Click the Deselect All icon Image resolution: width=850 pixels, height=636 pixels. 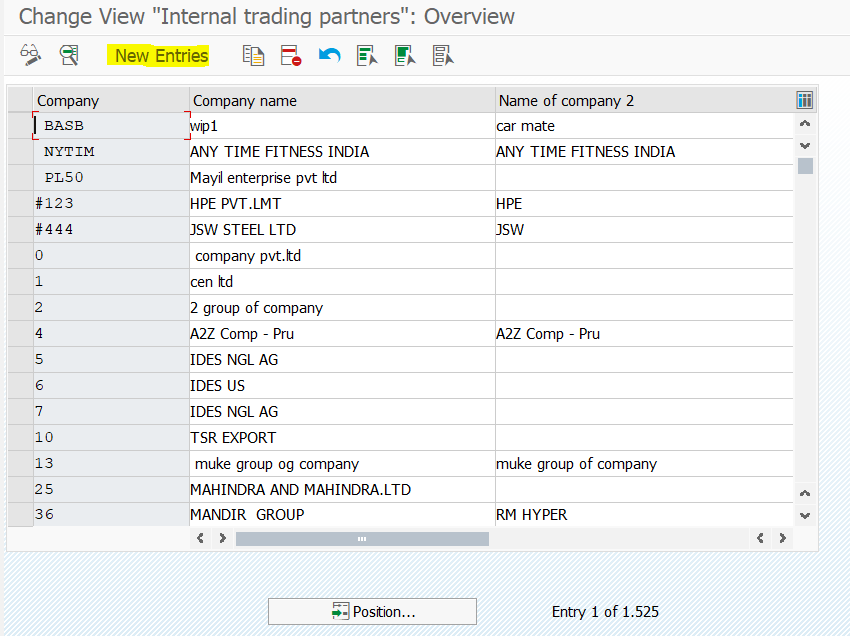[x=443, y=55]
